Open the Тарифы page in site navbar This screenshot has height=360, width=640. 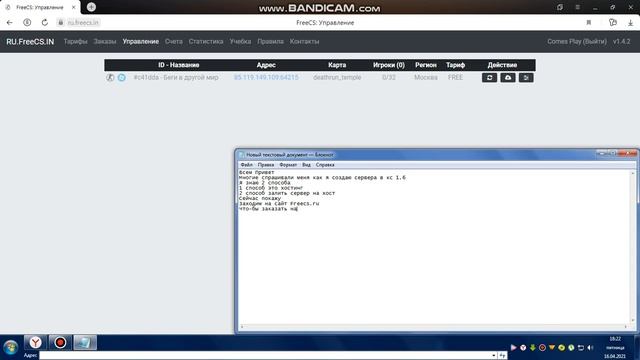click(76, 41)
